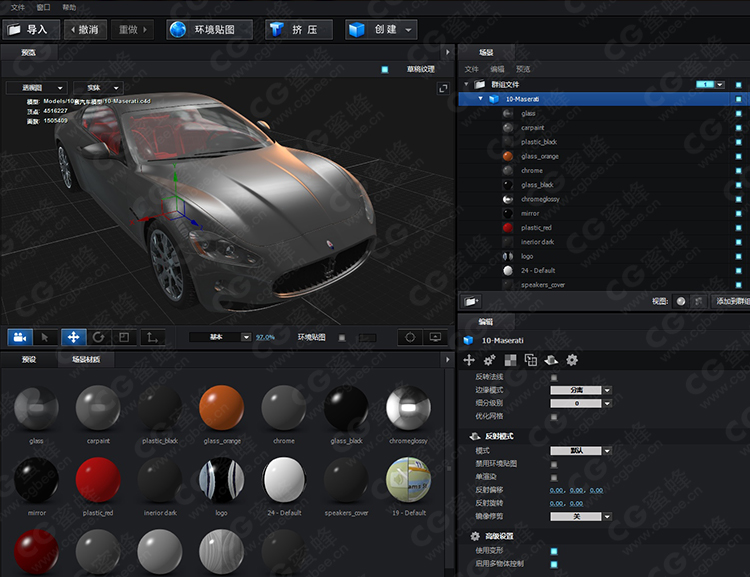The height and width of the screenshot is (577, 750).
Task: Select the camera navigation tool
Action: point(20,337)
